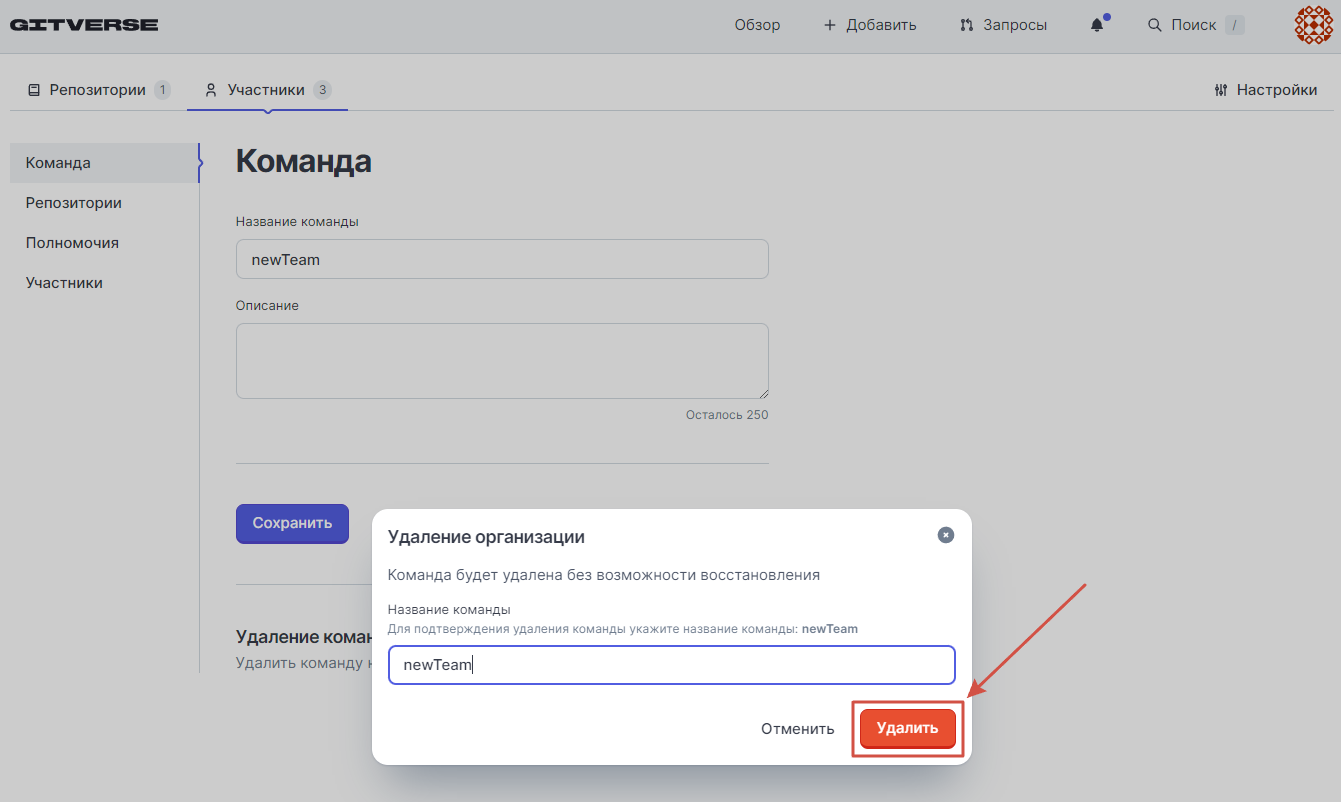Click the Описание text area
1341x802 pixels.
pos(502,361)
